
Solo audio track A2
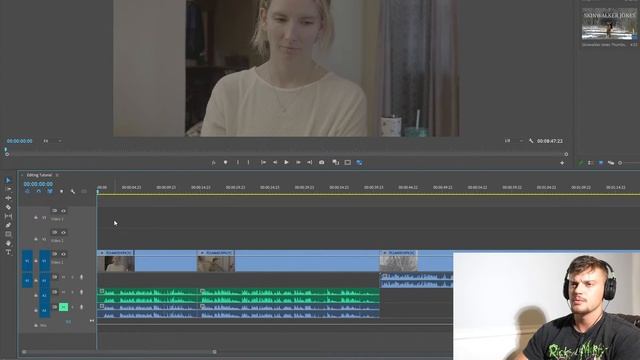coord(73,292)
